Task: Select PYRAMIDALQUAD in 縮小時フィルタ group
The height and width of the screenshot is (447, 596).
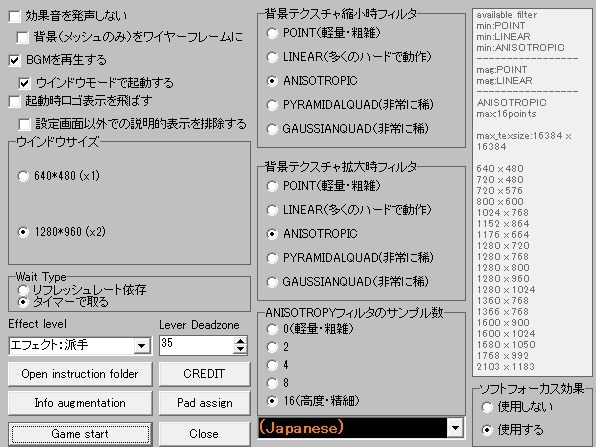Action: (272, 105)
